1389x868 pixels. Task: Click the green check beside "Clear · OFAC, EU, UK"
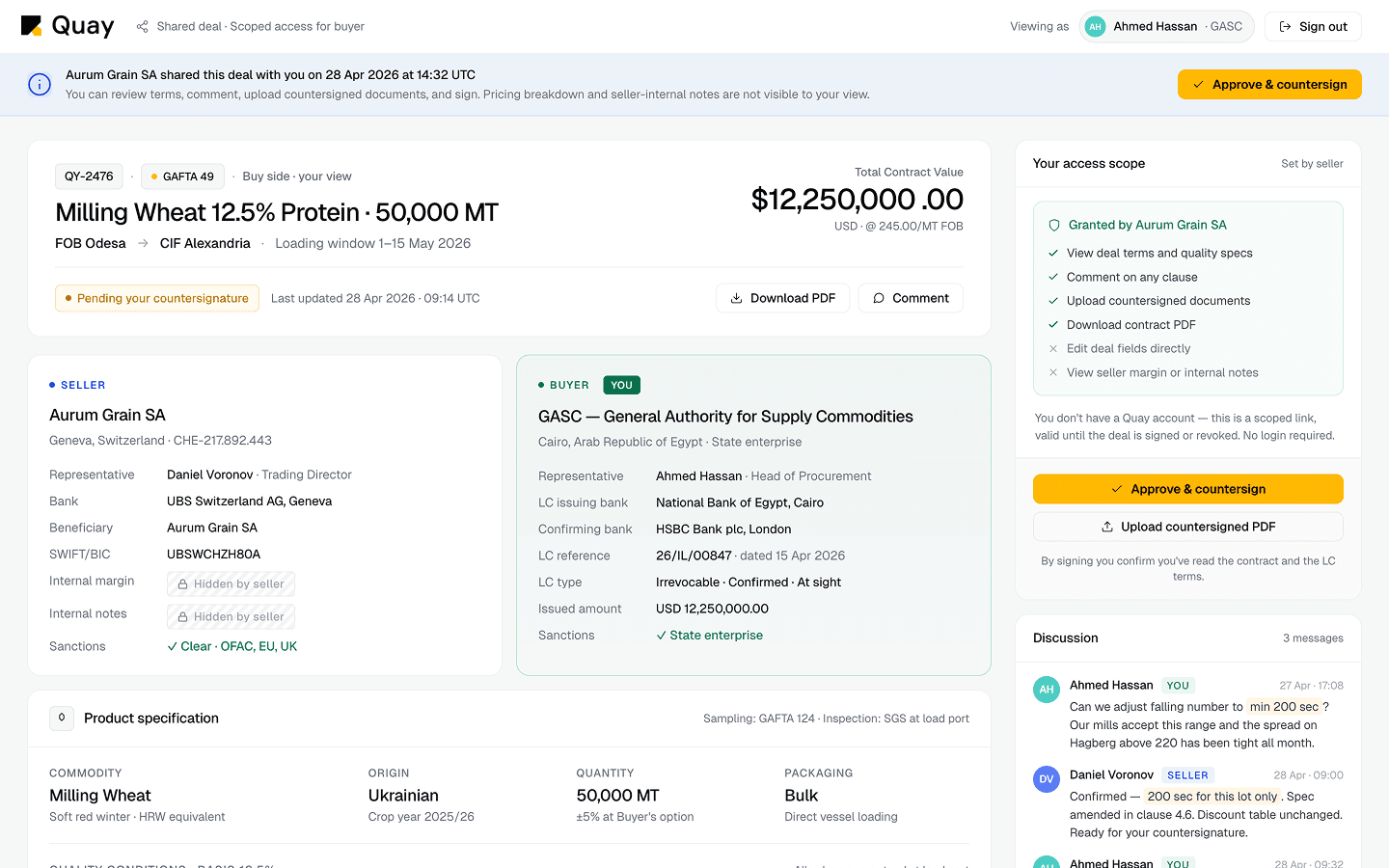(173, 647)
